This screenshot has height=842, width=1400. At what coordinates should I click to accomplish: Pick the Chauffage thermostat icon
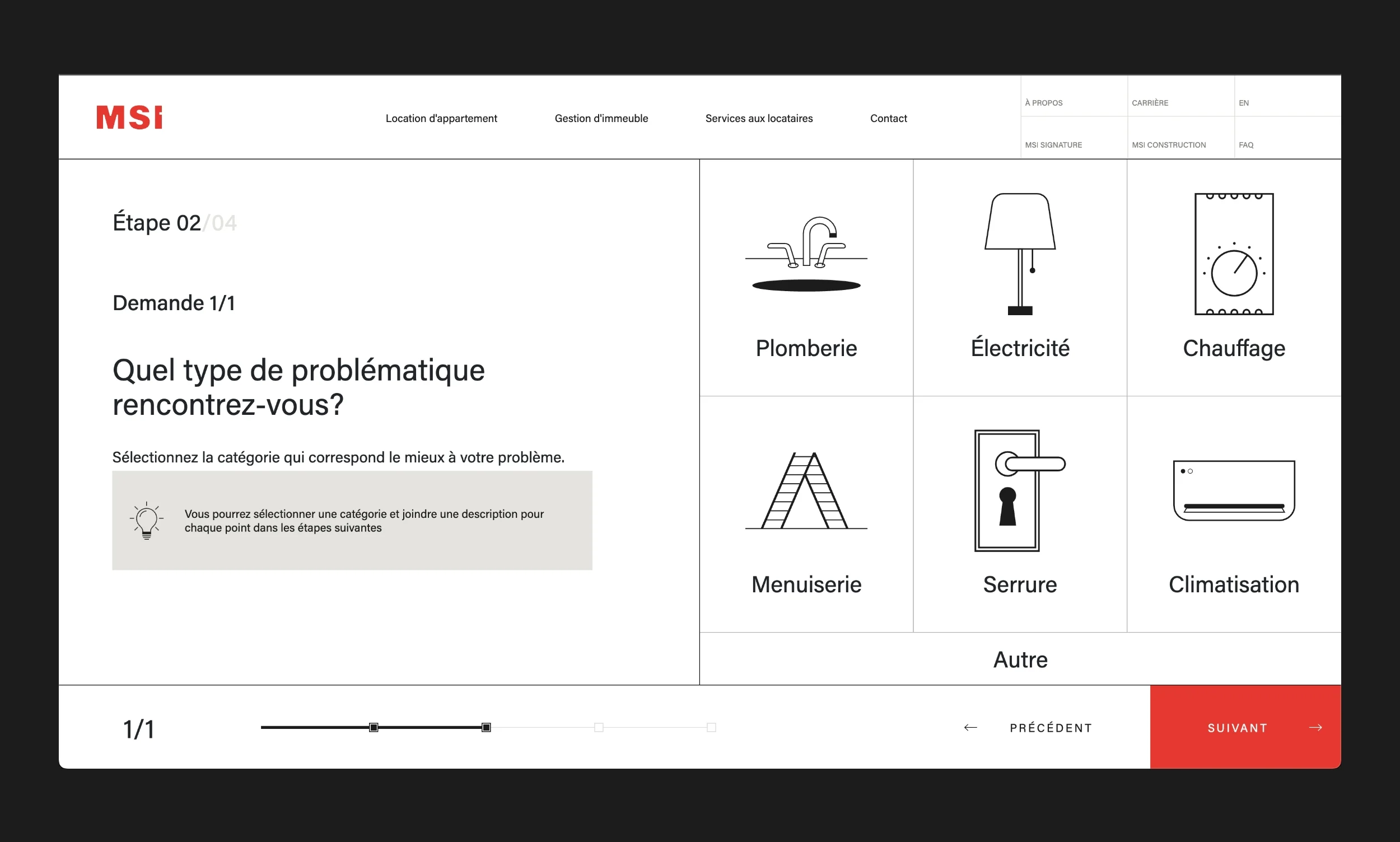[1234, 254]
